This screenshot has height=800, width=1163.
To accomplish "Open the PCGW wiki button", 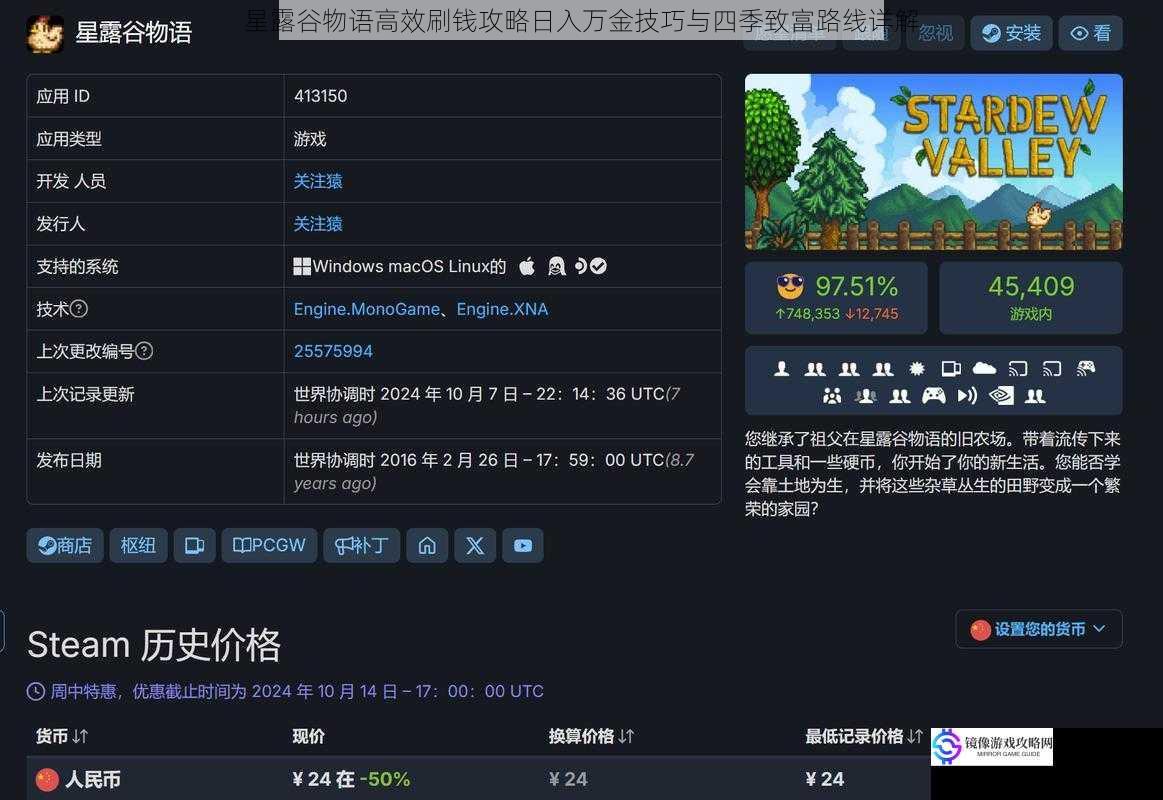I will click(269, 546).
